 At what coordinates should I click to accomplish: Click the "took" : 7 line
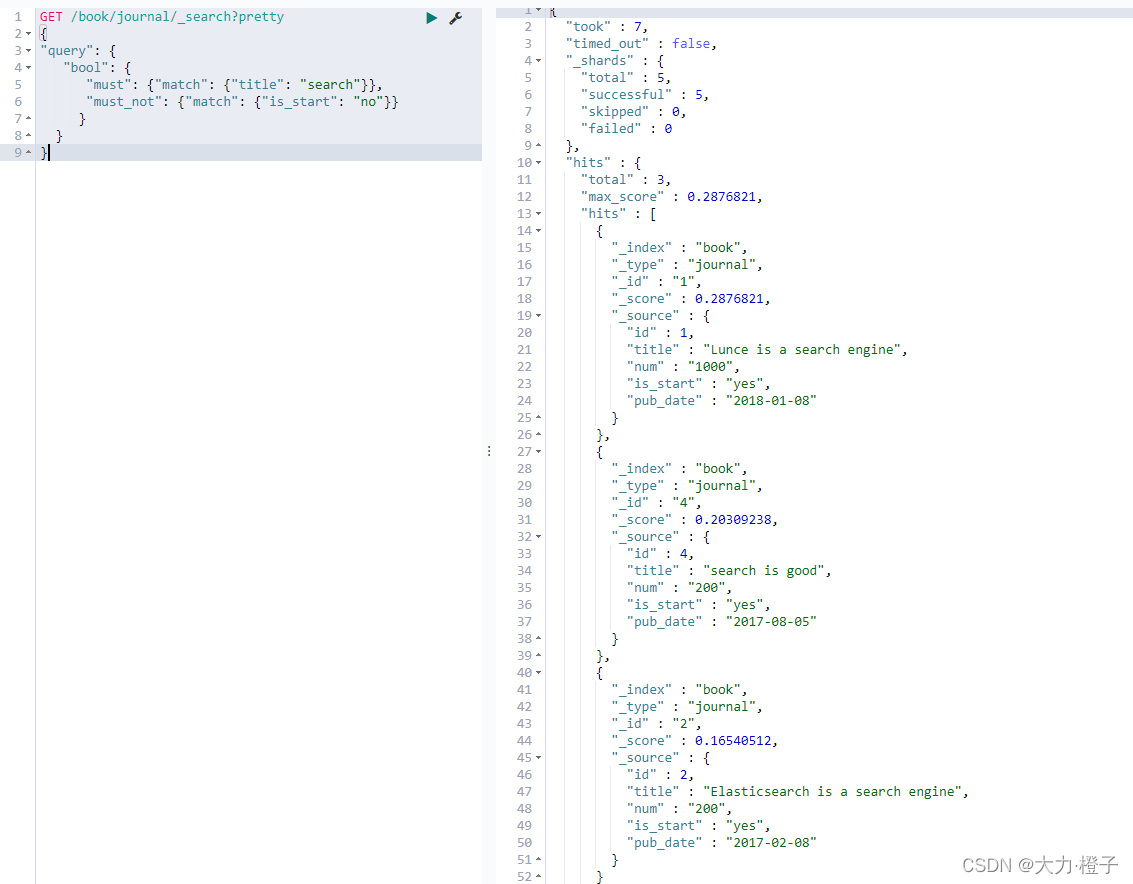point(607,27)
